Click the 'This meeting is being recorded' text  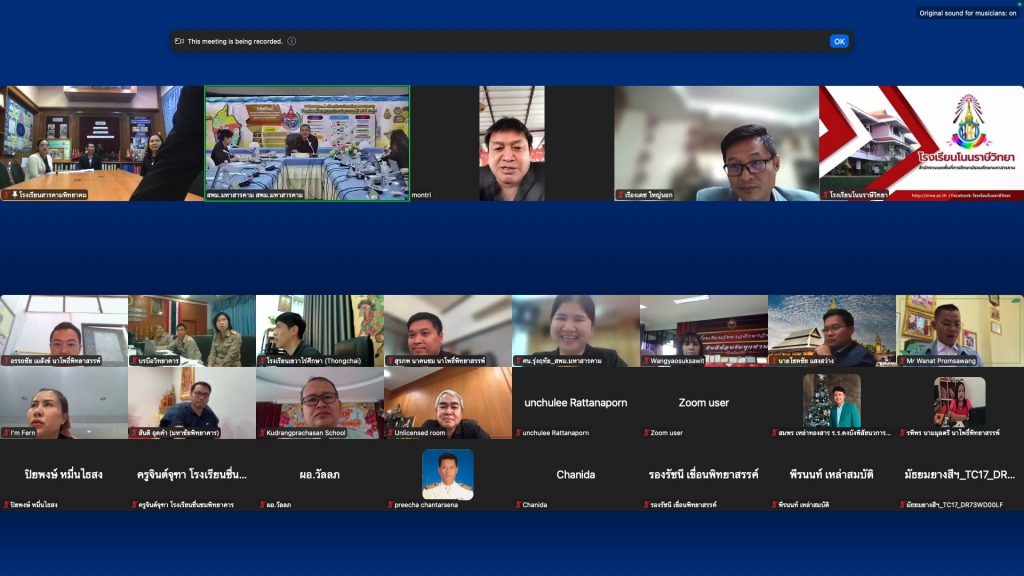point(235,41)
